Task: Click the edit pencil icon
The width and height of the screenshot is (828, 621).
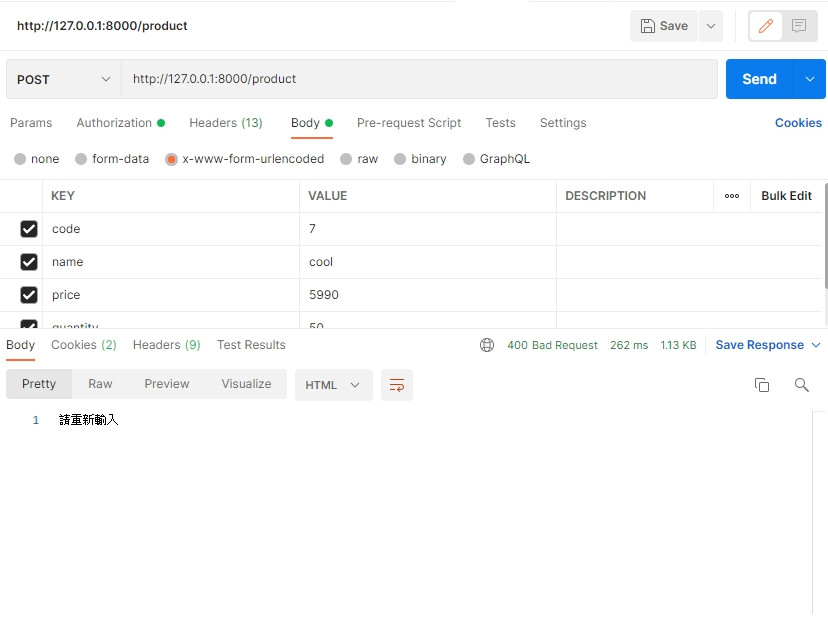Action: pos(766,26)
